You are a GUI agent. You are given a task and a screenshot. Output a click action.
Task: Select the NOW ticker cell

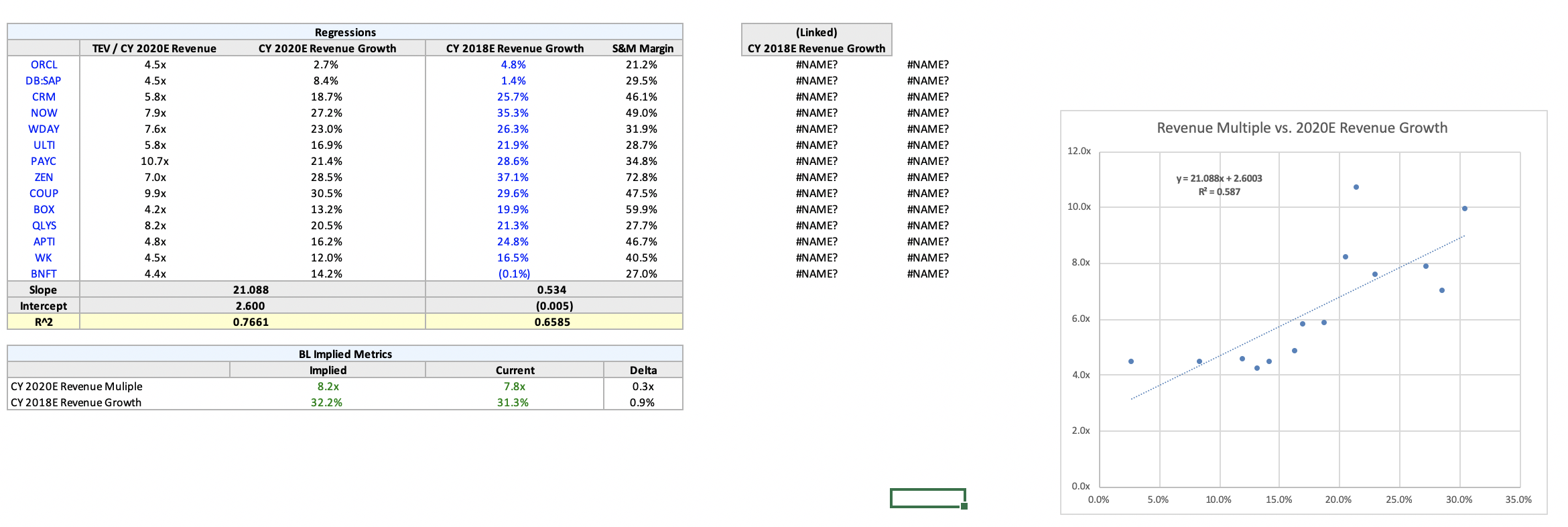44,113
